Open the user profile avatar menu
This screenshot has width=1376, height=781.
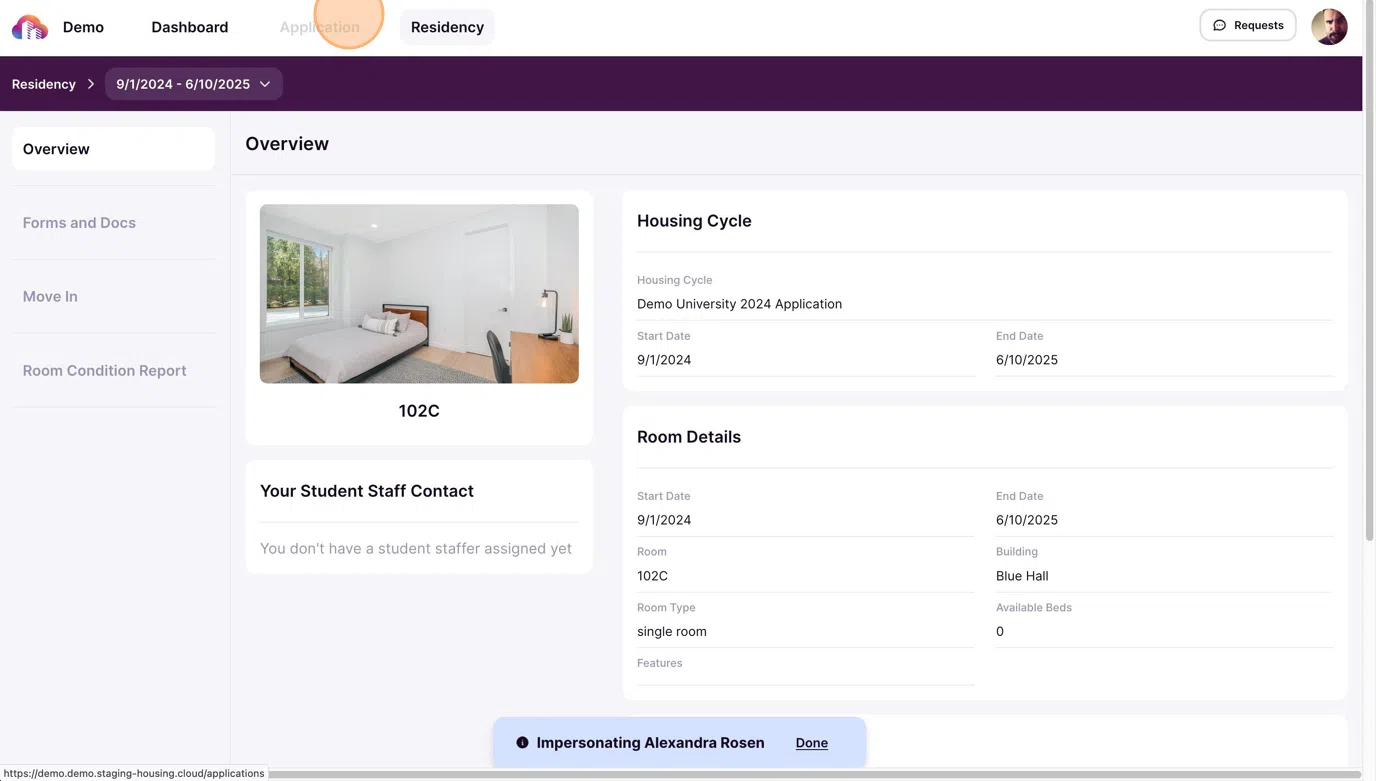click(x=1329, y=27)
